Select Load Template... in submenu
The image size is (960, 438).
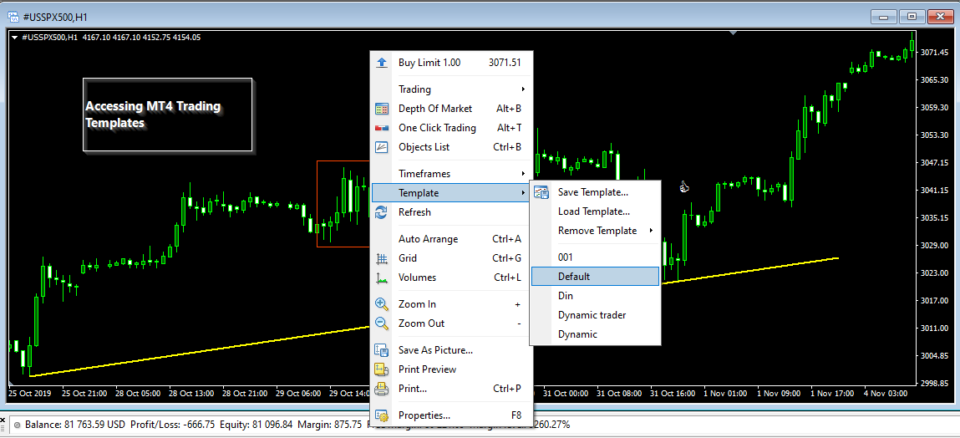pyautogui.click(x=595, y=212)
